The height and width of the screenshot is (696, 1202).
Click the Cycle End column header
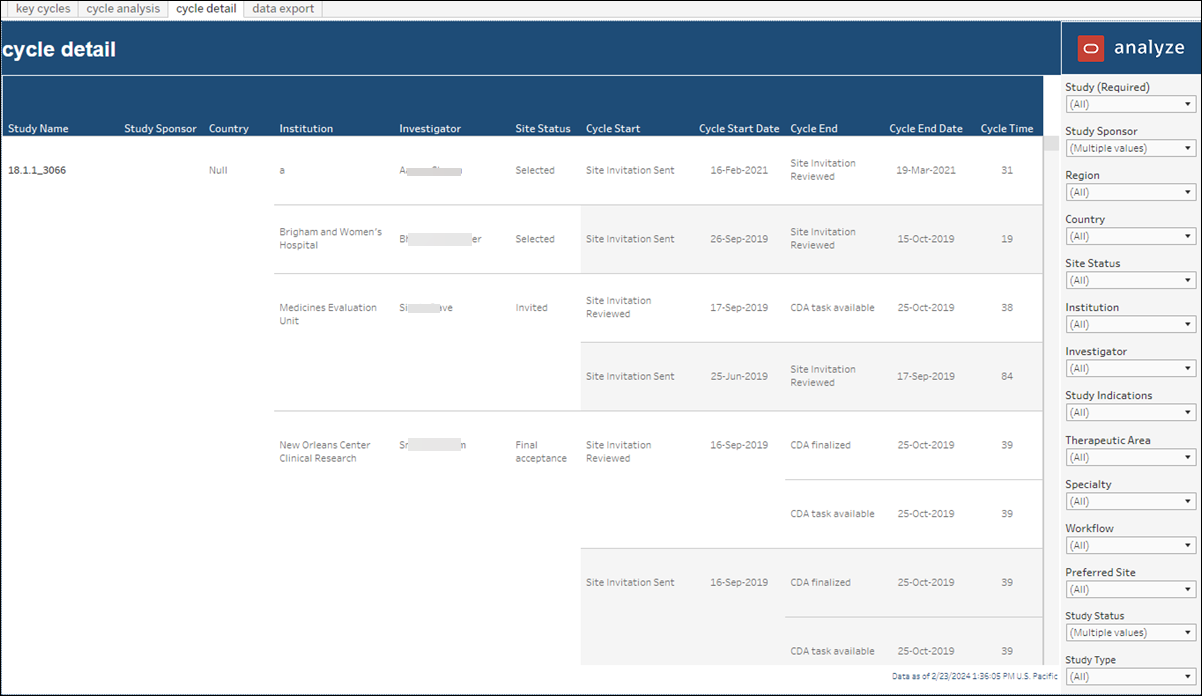814,128
